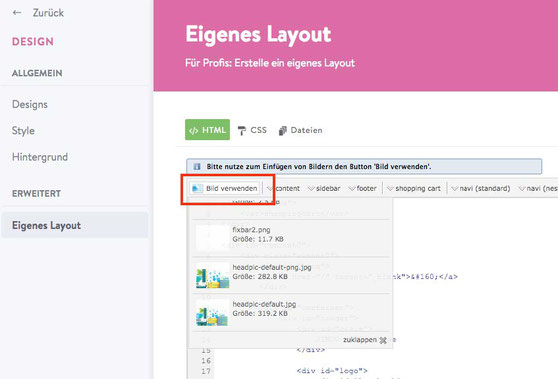558x379 pixels.
Task: Insert the footer placeholder
Action: pos(363,188)
